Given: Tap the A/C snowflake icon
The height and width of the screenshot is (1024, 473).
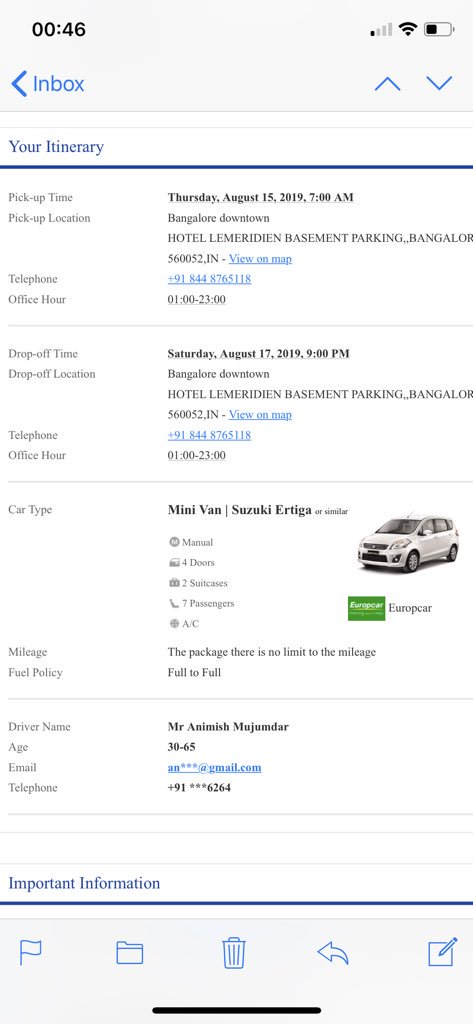Looking at the screenshot, I should (174, 624).
